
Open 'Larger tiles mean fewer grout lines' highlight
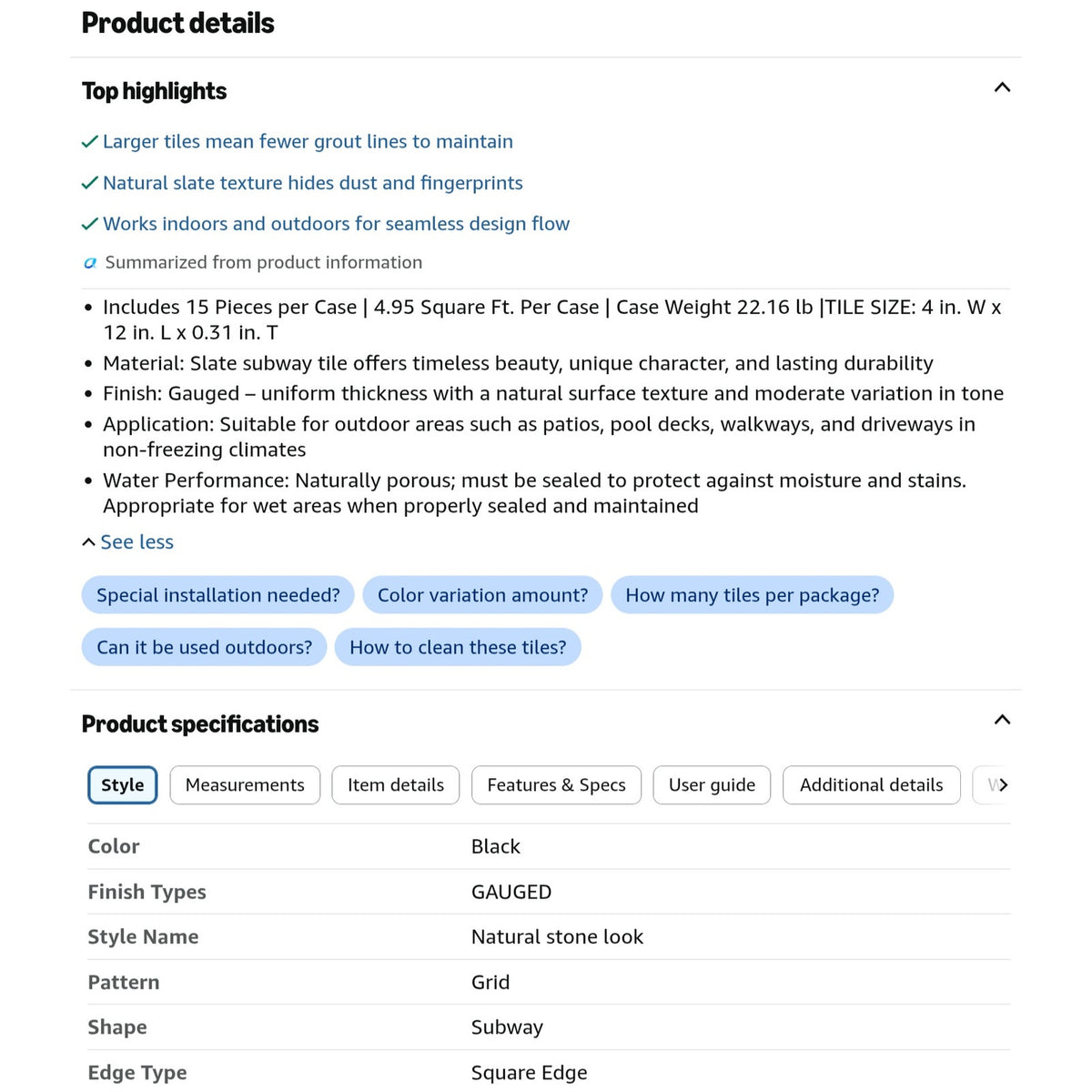[x=308, y=142]
